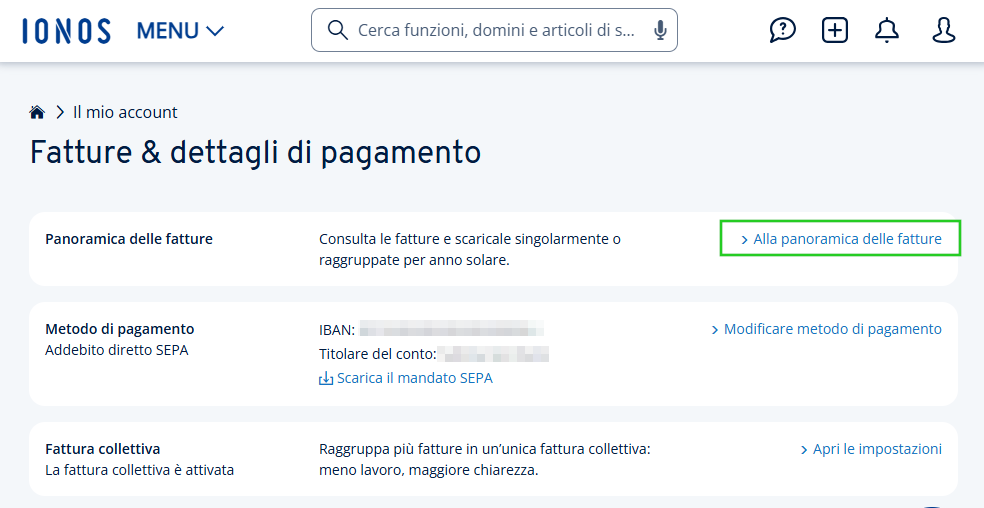The width and height of the screenshot is (984, 508).
Task: Open the notifications bell icon
Action: click(x=887, y=30)
